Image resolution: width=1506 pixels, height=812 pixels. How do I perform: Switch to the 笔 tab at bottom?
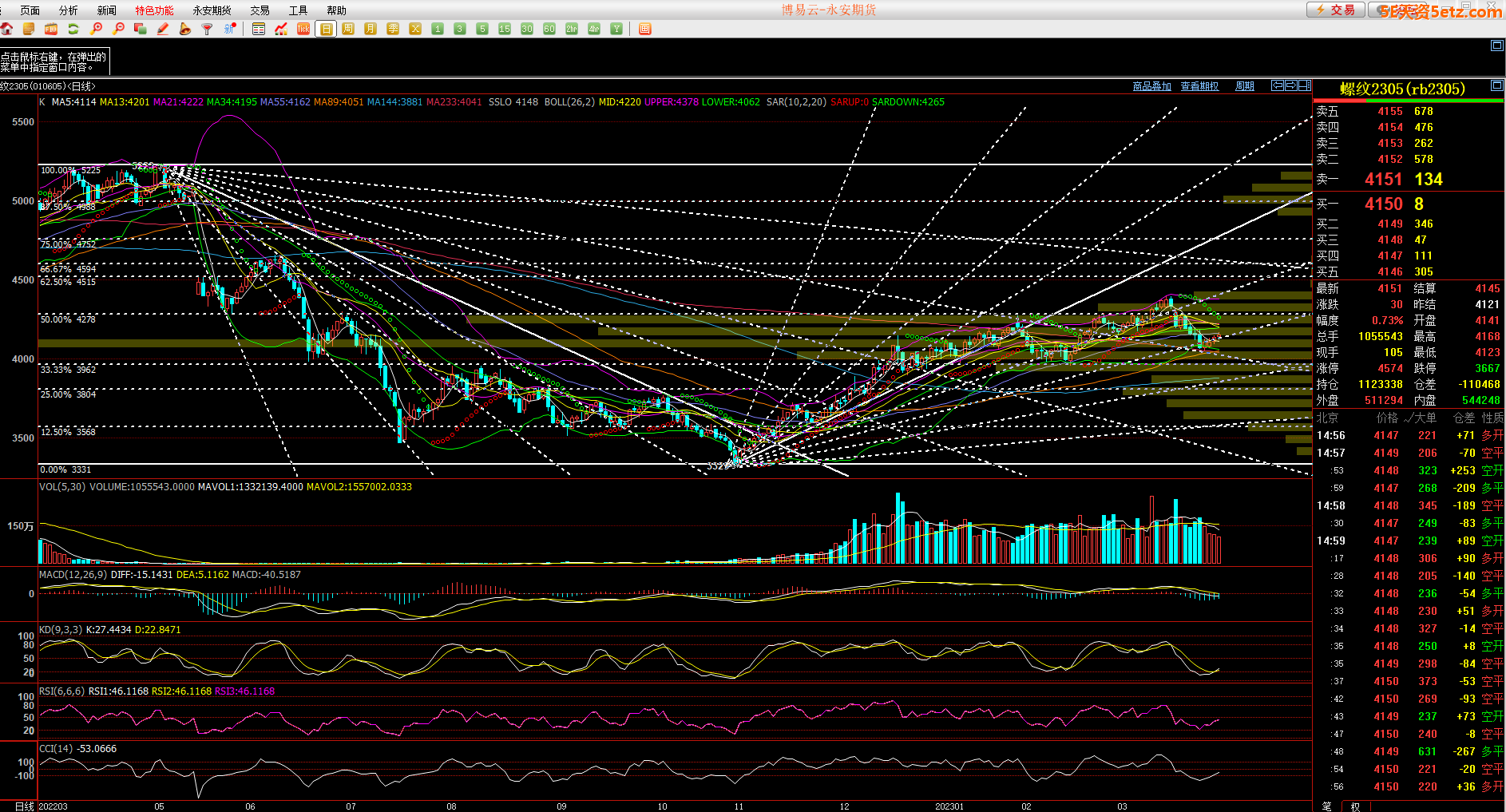pos(1327,806)
